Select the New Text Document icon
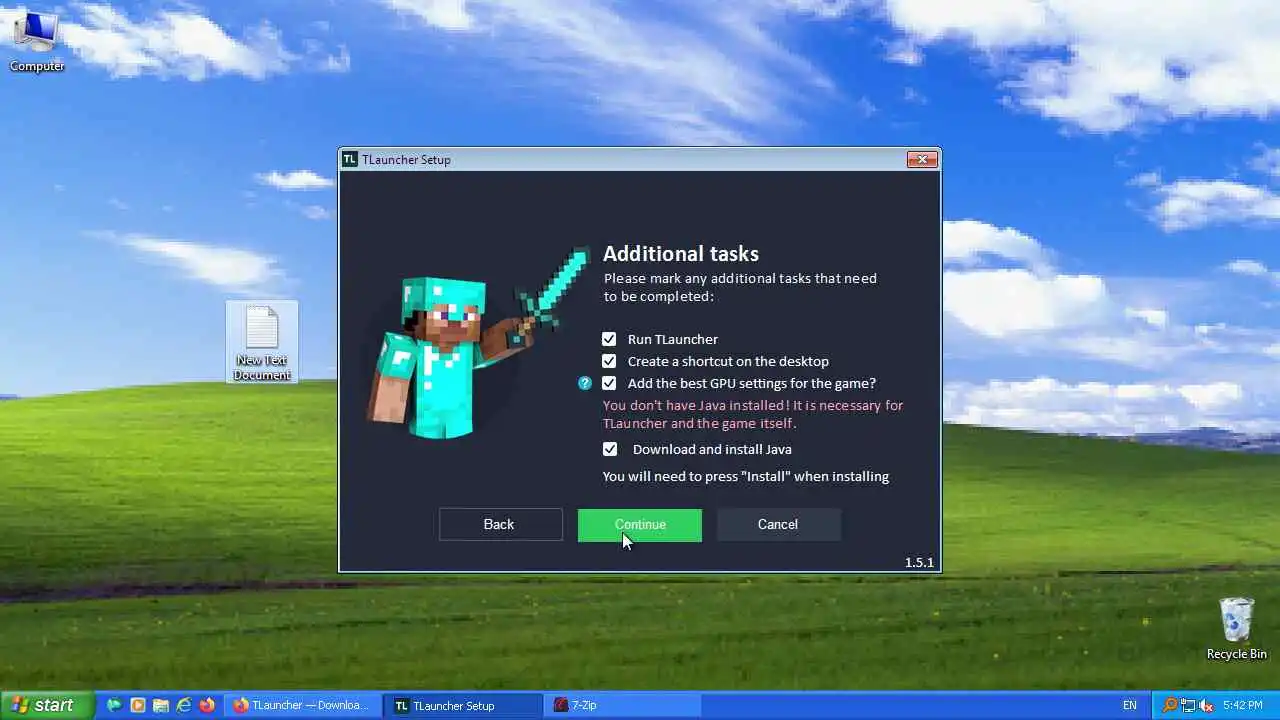This screenshot has width=1280, height=720. (x=262, y=343)
